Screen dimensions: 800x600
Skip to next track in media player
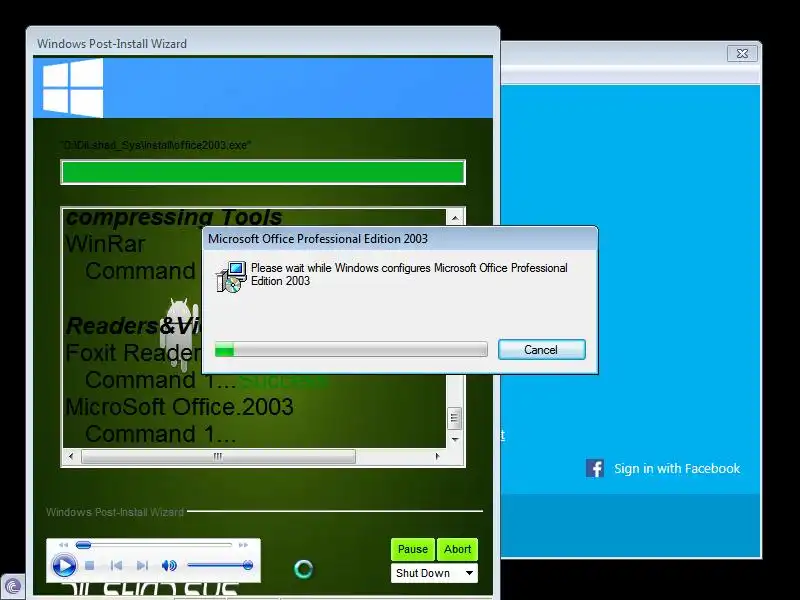coord(142,565)
